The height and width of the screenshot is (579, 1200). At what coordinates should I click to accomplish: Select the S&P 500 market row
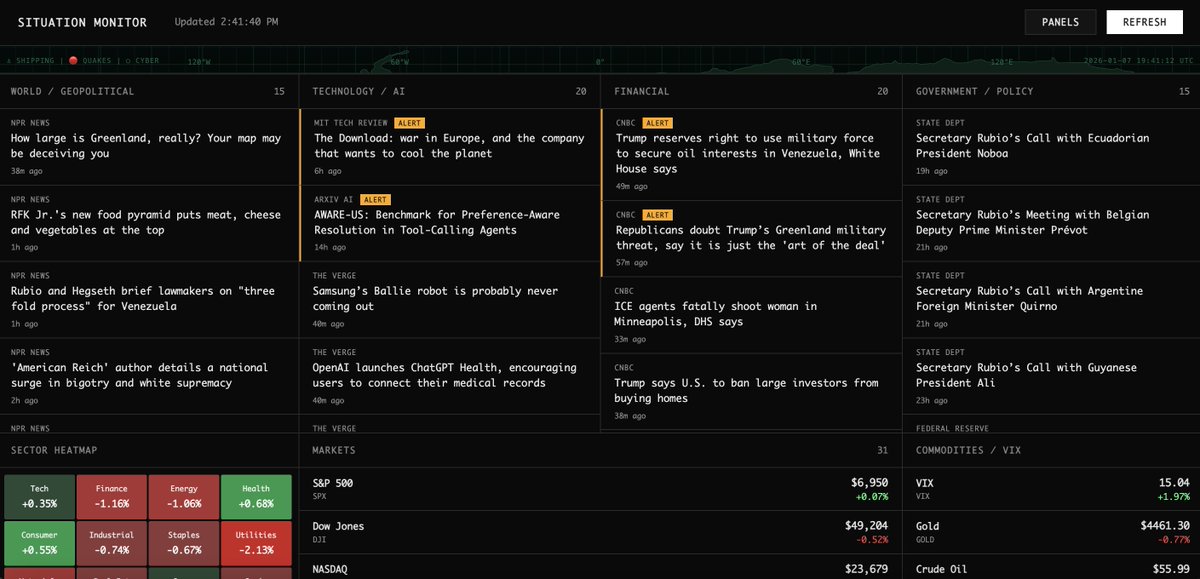click(600, 489)
